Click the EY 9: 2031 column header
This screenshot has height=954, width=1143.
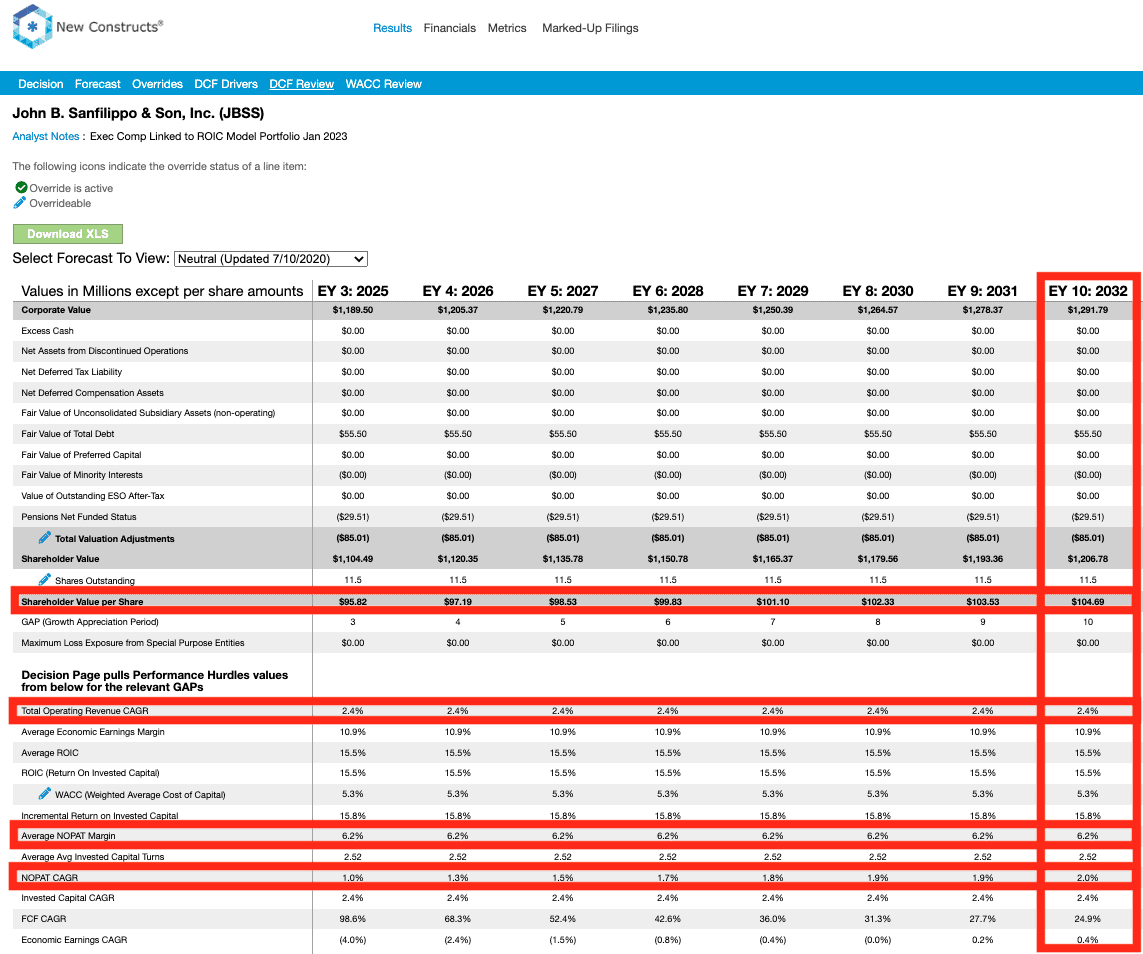983,291
